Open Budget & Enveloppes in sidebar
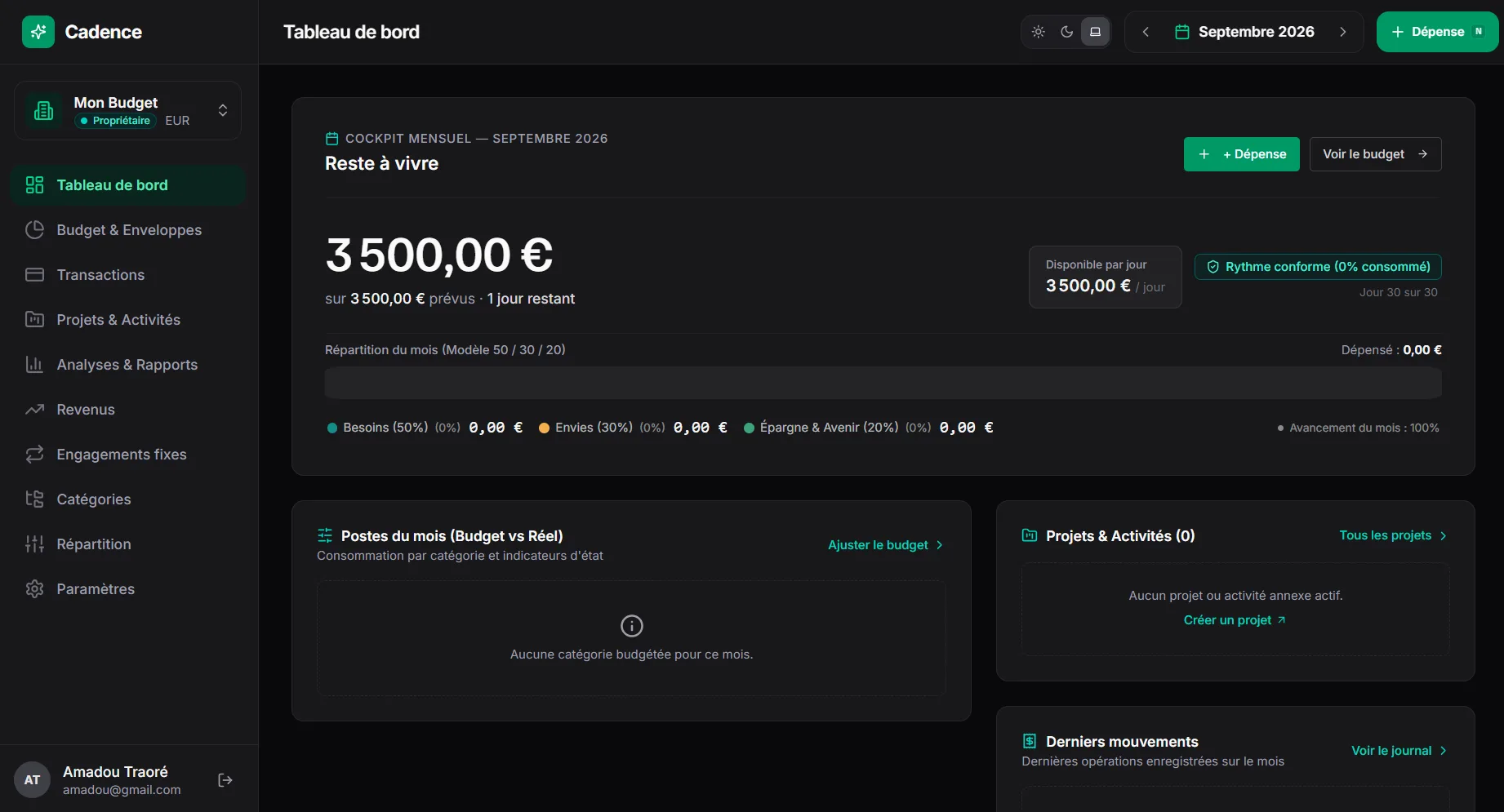Viewport: 1504px width, 812px height. click(128, 230)
